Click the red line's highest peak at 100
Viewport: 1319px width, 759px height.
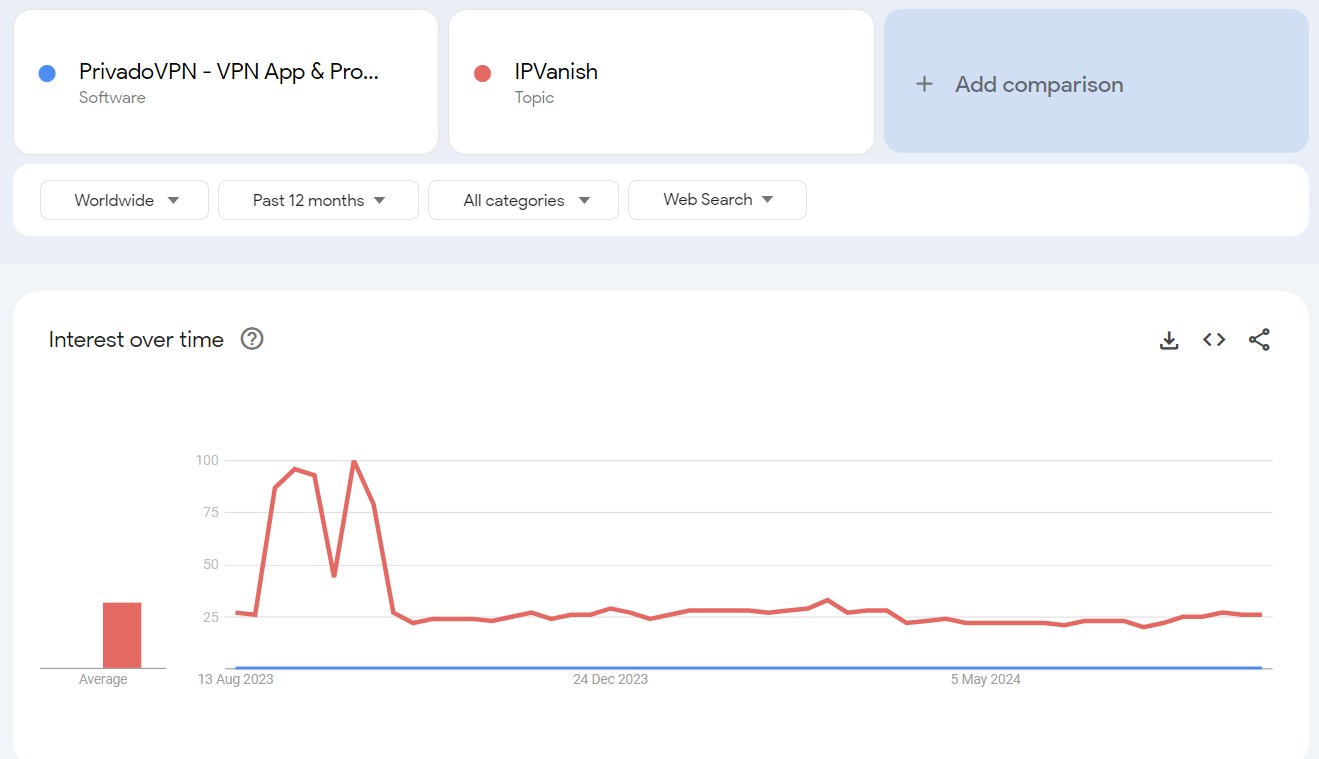pos(354,461)
